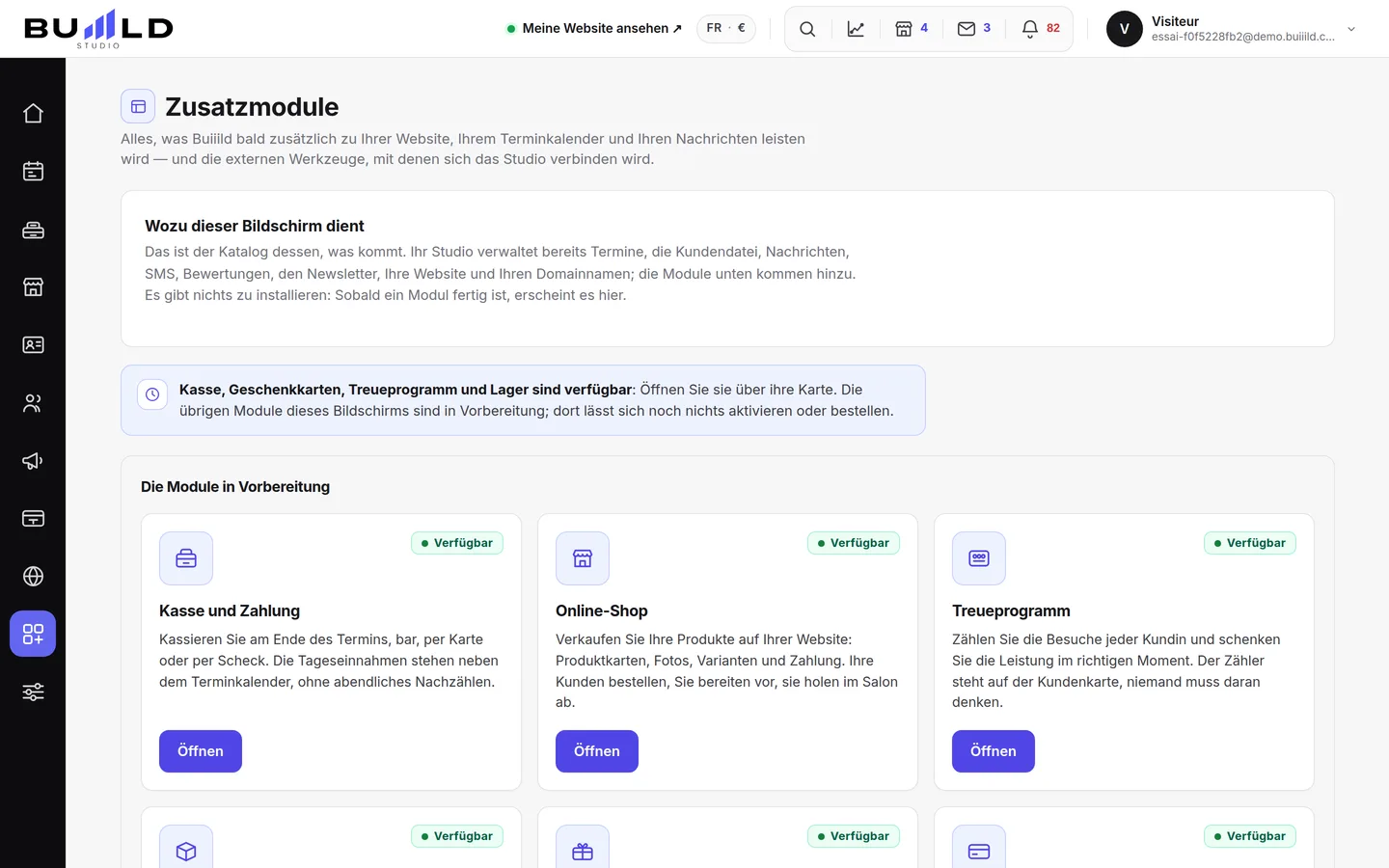Open the team members icon in sidebar
This screenshot has width=1389, height=868.
pyautogui.click(x=33, y=402)
